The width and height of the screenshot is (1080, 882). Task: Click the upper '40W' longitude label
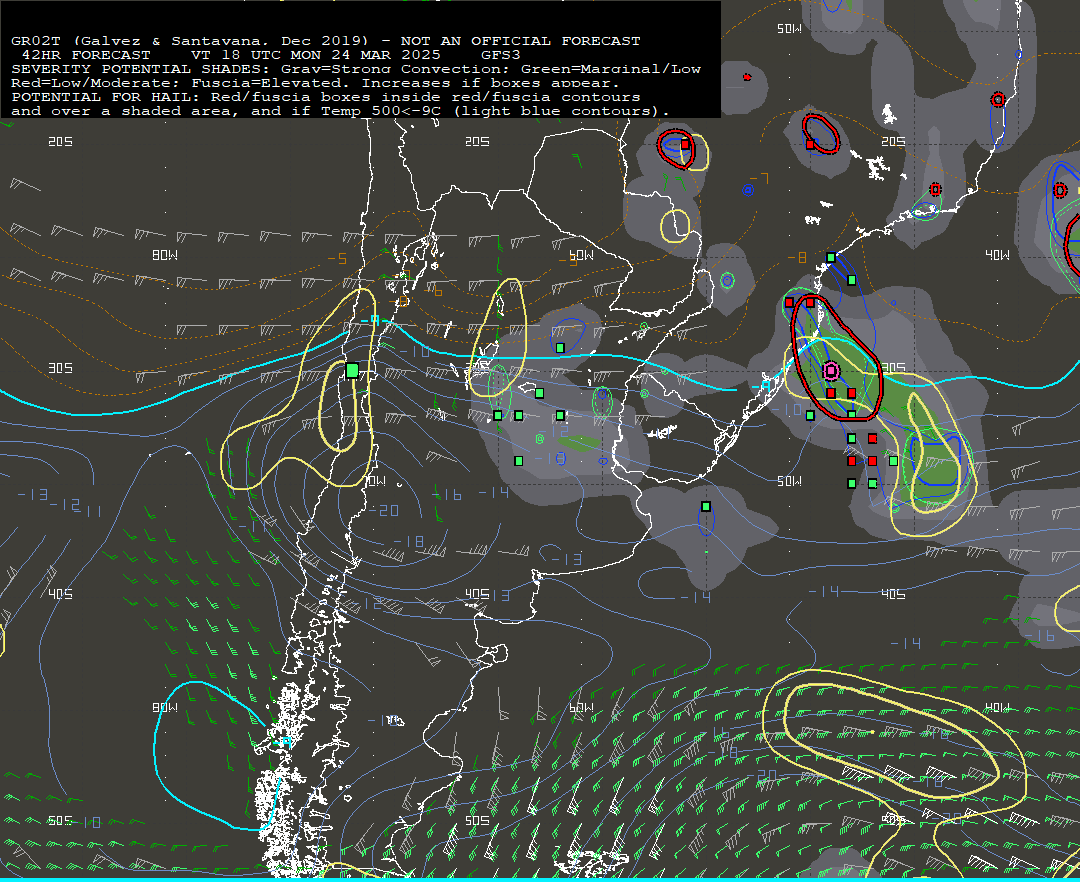point(997,255)
